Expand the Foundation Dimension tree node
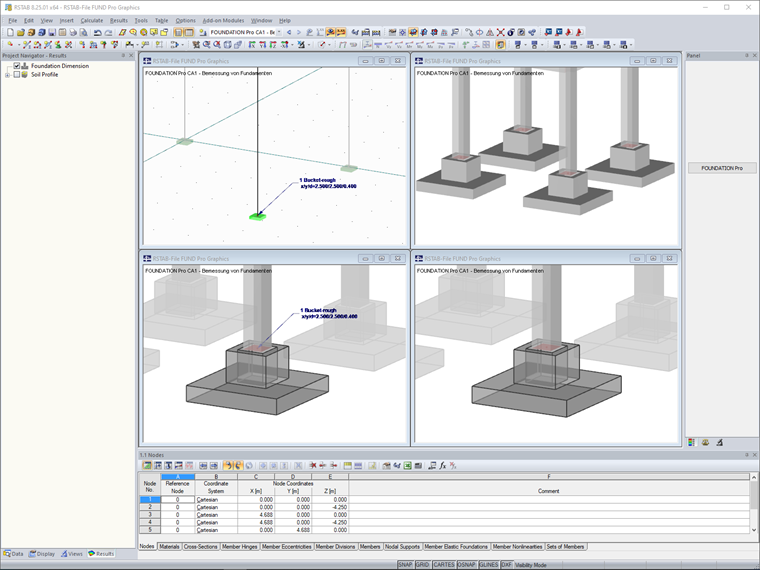Image resolution: width=760 pixels, height=570 pixels. (7, 66)
